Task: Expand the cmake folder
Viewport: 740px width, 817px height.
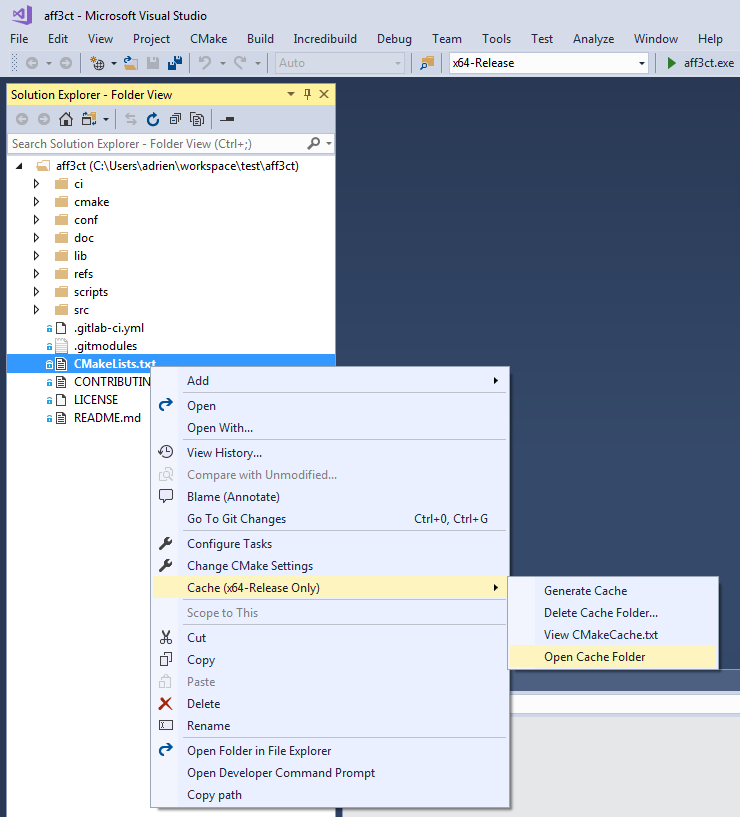Action: click(x=36, y=202)
